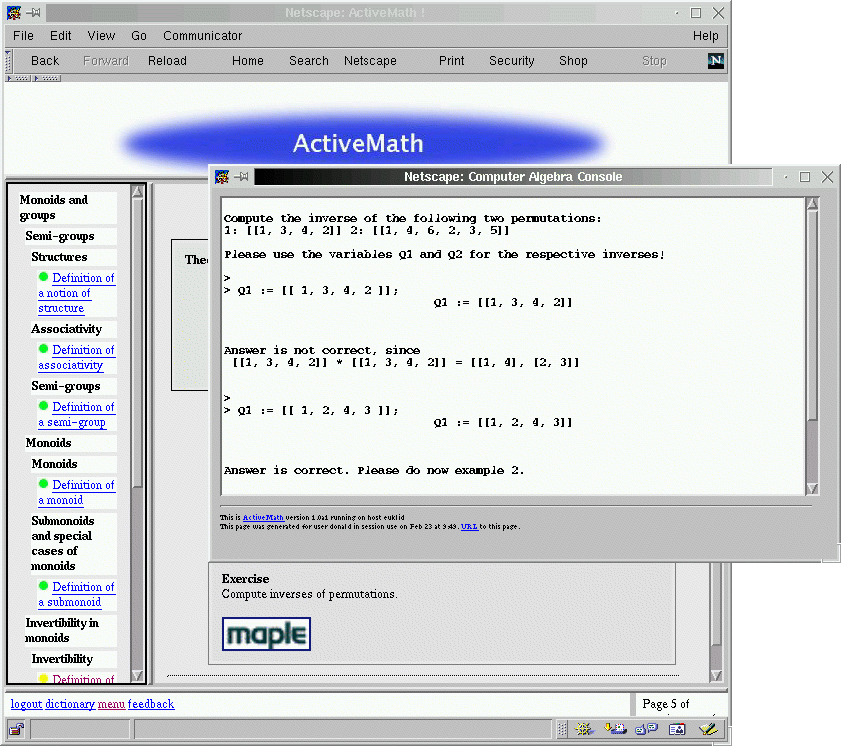Follow the 'Definition of a monoid' link
Image resolution: width=841 pixels, height=746 pixels.
(x=76, y=492)
